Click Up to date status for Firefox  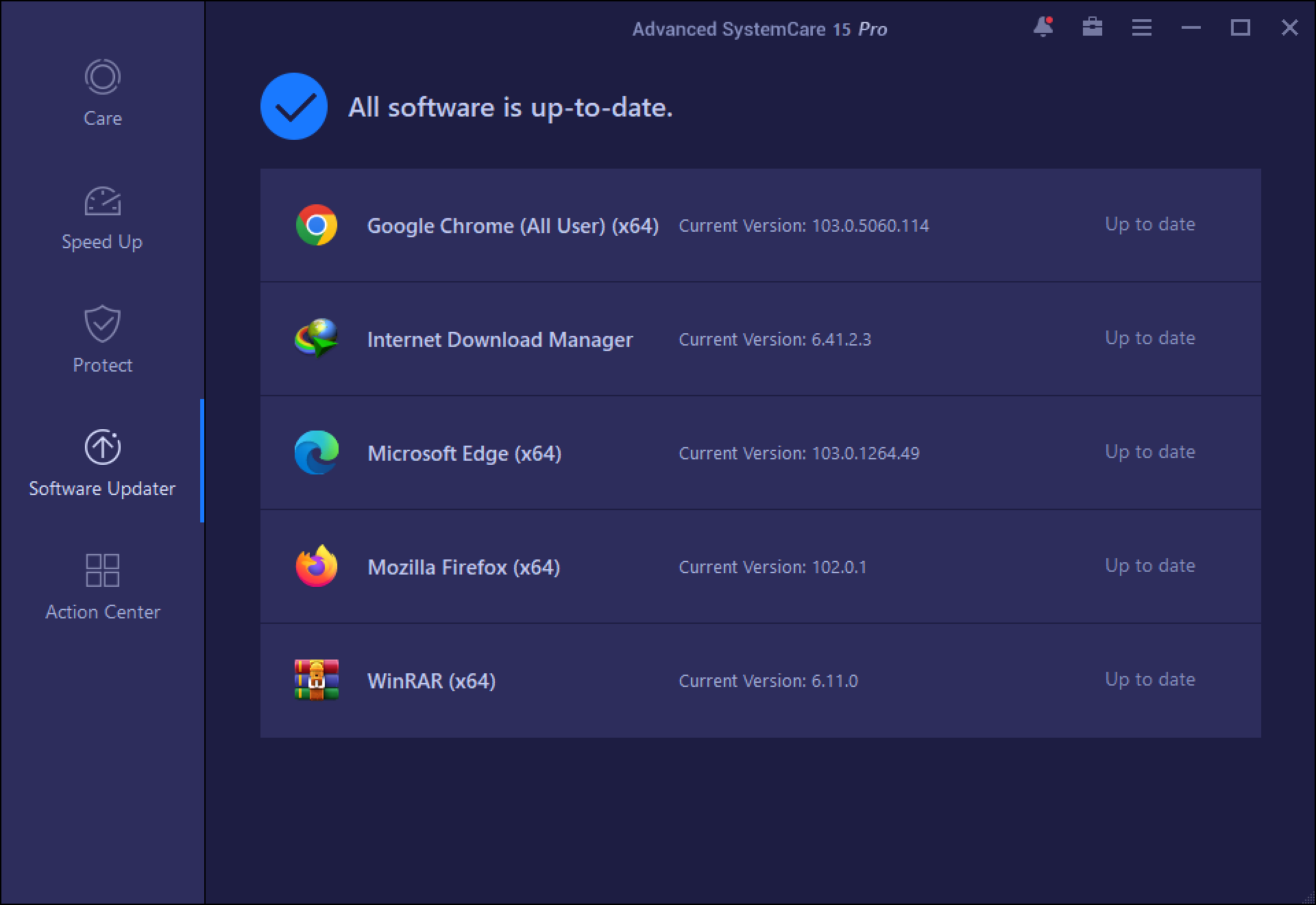[1150, 566]
